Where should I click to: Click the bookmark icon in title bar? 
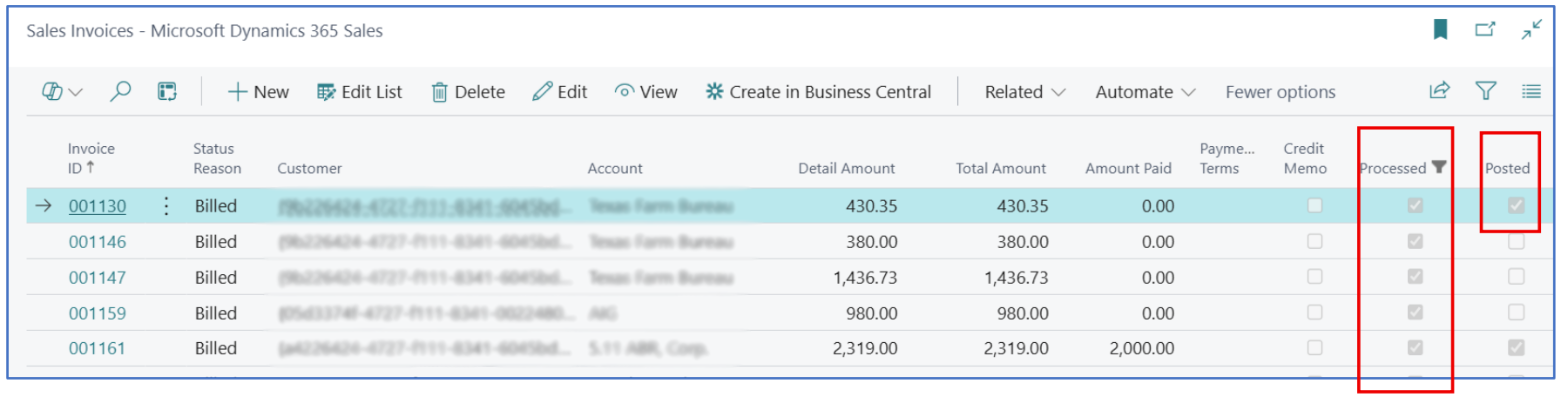(1440, 31)
